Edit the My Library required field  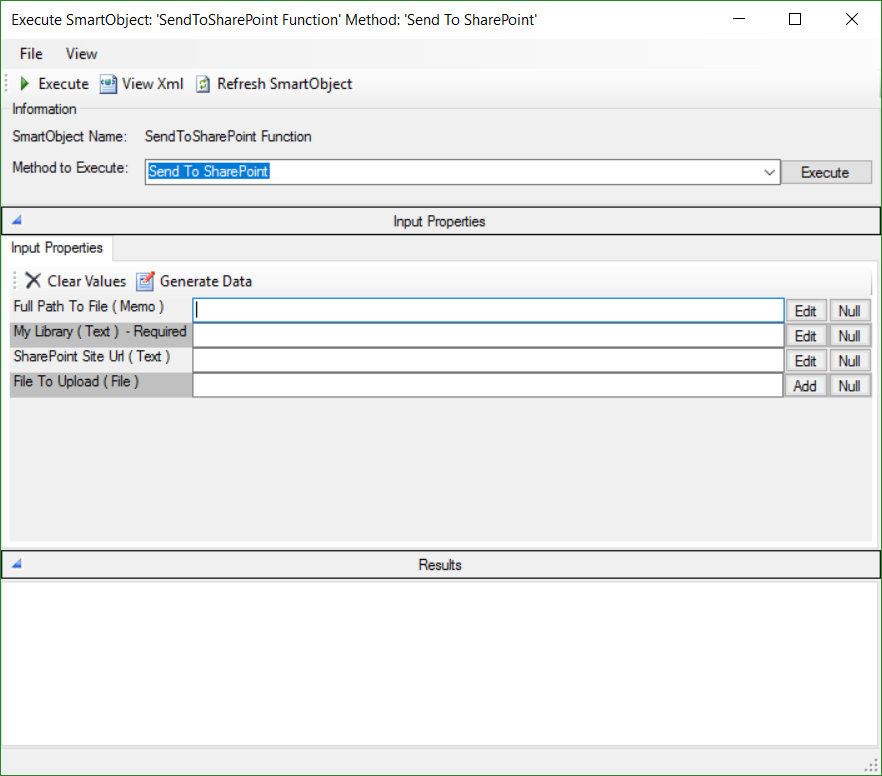806,335
